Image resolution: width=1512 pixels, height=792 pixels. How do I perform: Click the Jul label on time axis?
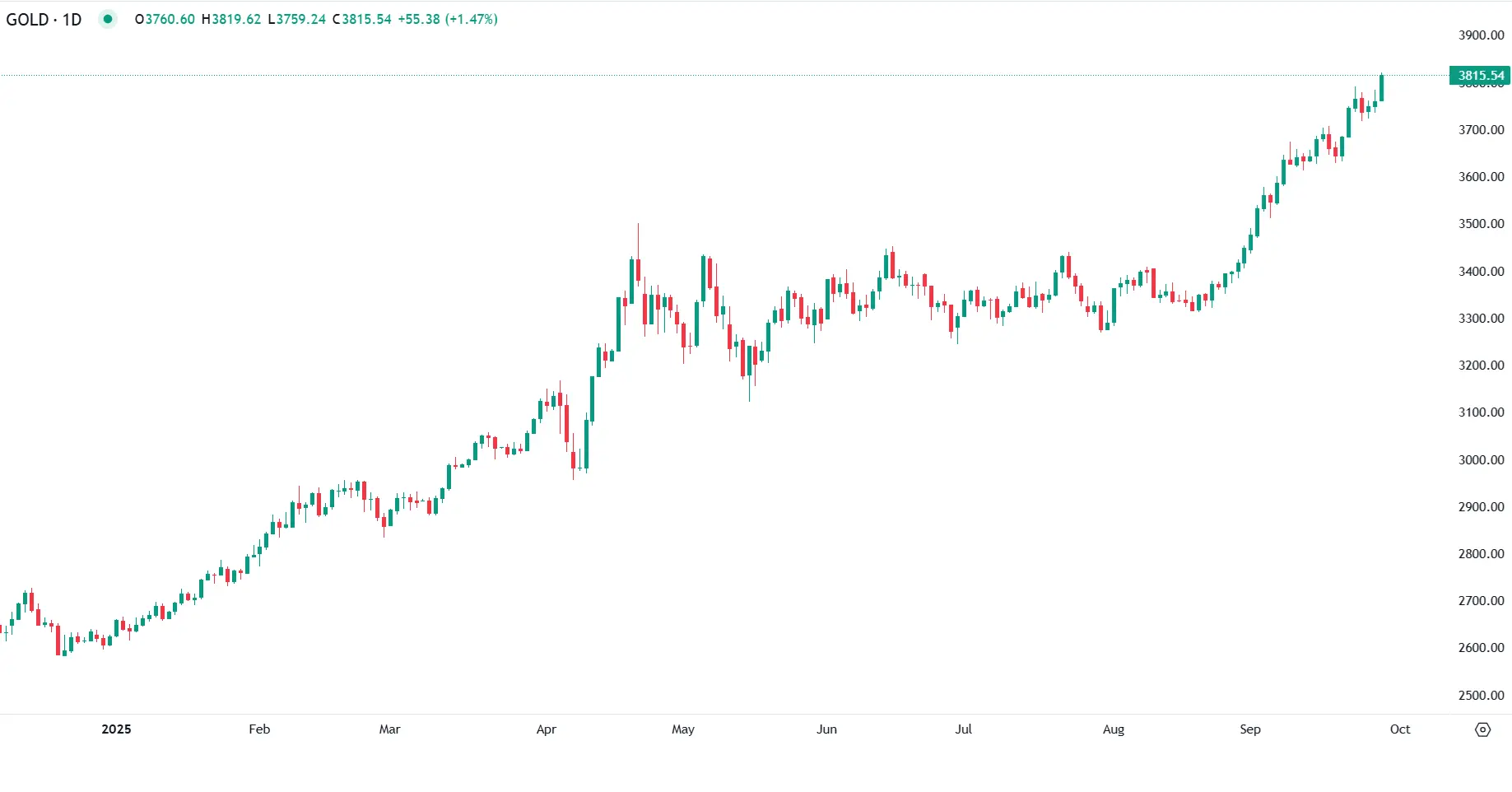click(963, 729)
